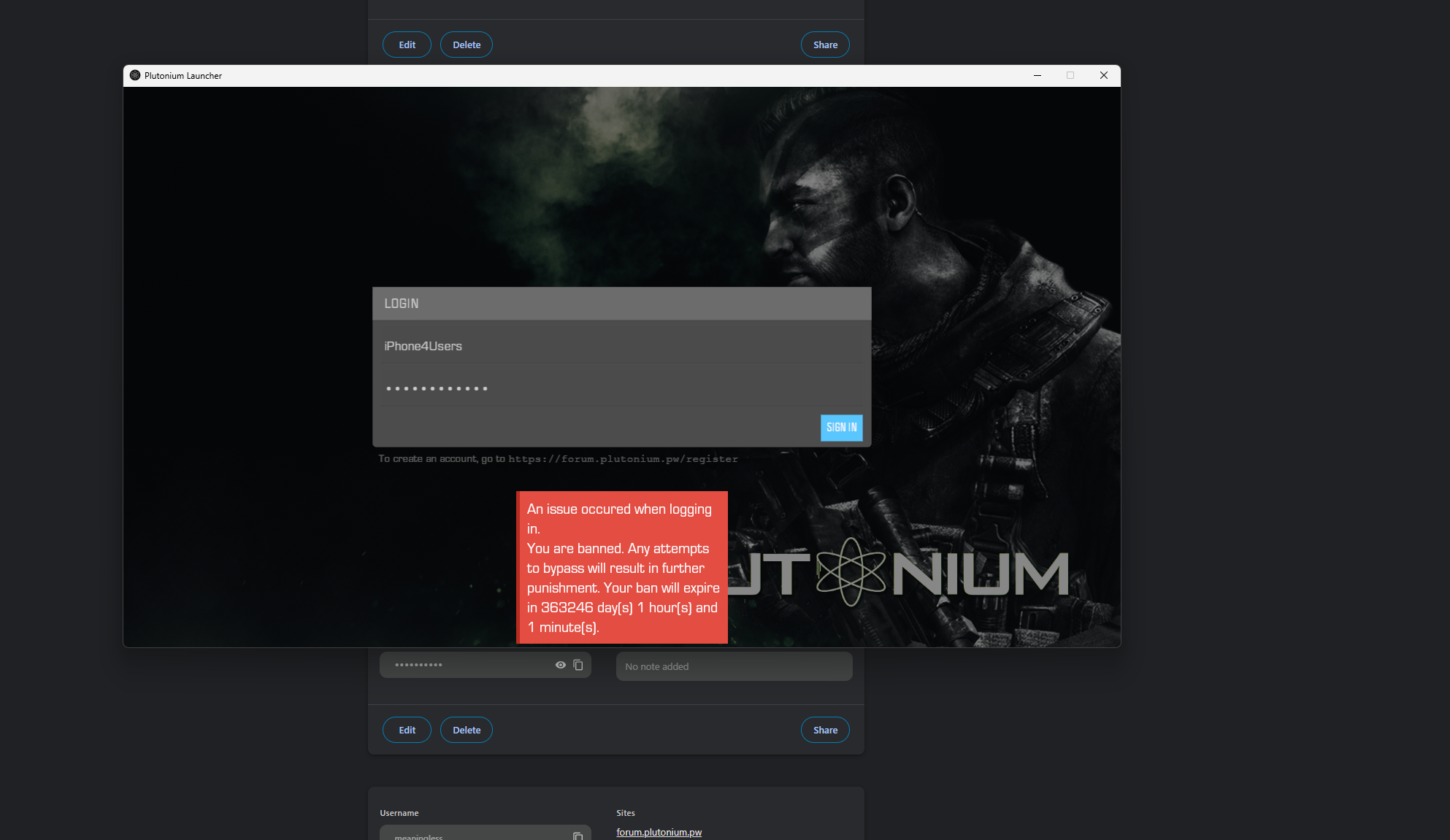Click the lower Edit button below the launcher
Viewport: 1450px width, 840px height.
click(407, 730)
